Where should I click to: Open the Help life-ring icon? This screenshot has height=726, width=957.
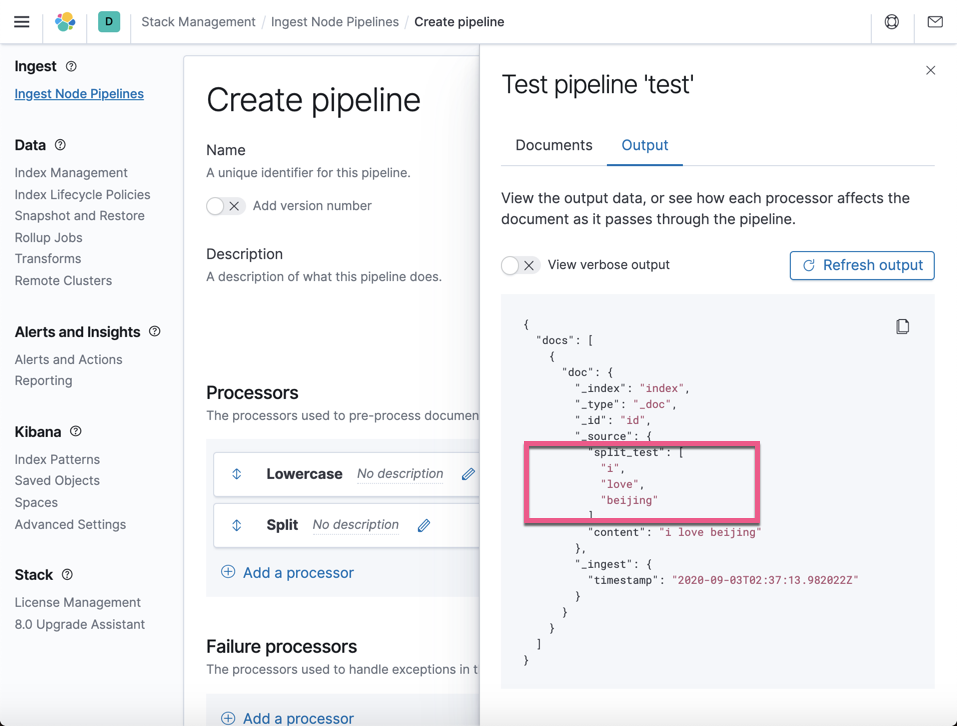[891, 21]
